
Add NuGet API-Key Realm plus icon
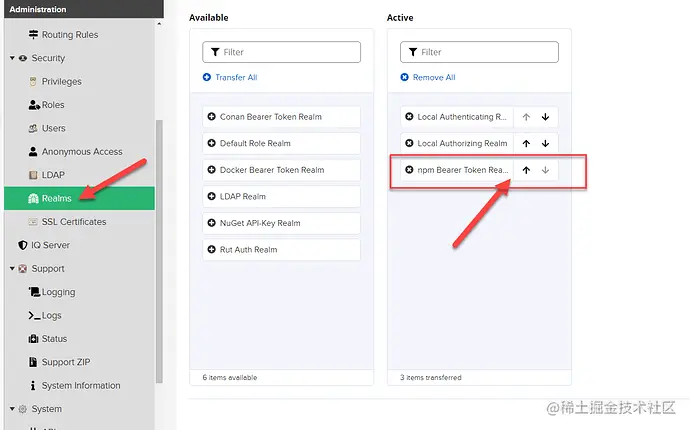211,223
